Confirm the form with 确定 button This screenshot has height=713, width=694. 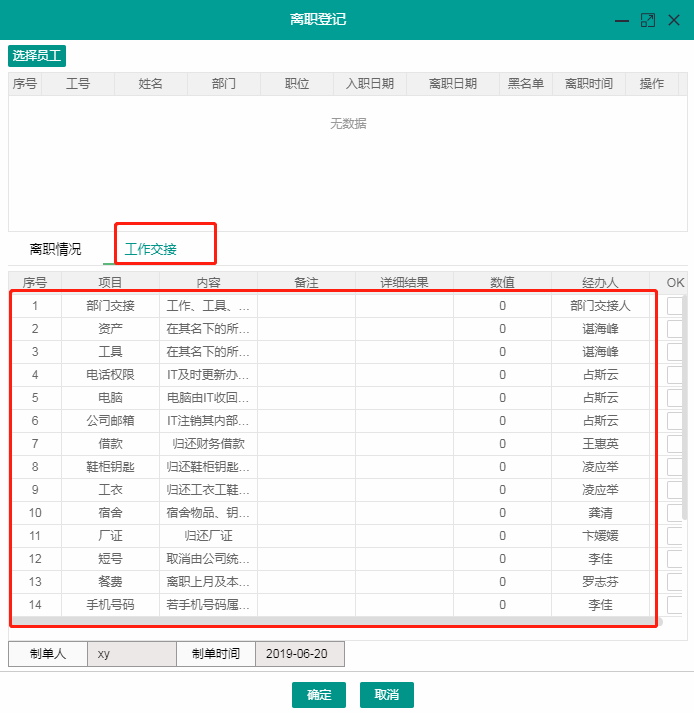[x=319, y=695]
